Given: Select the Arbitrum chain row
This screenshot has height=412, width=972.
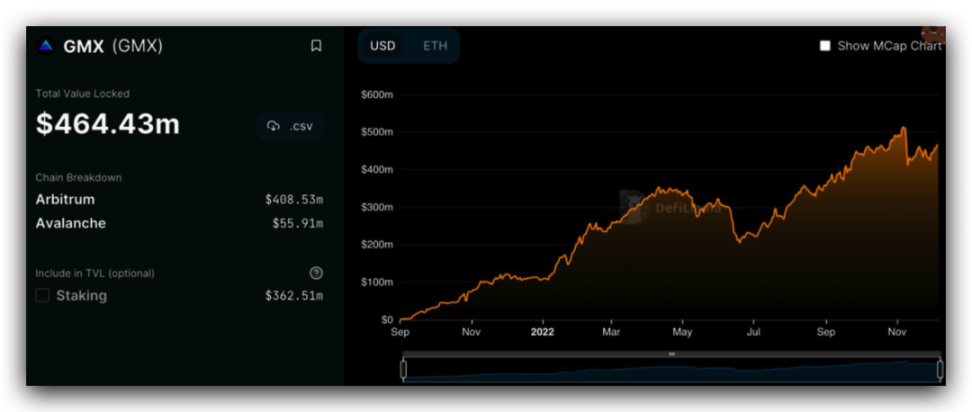Looking at the screenshot, I should point(180,199).
